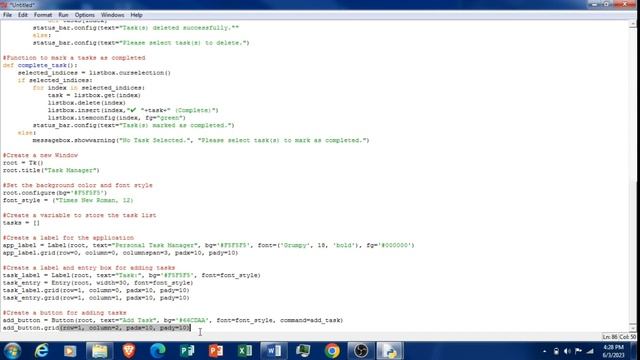Screen dimensions: 640x360
Task: Open PowerPoint from taskbar
Action: point(216,351)
